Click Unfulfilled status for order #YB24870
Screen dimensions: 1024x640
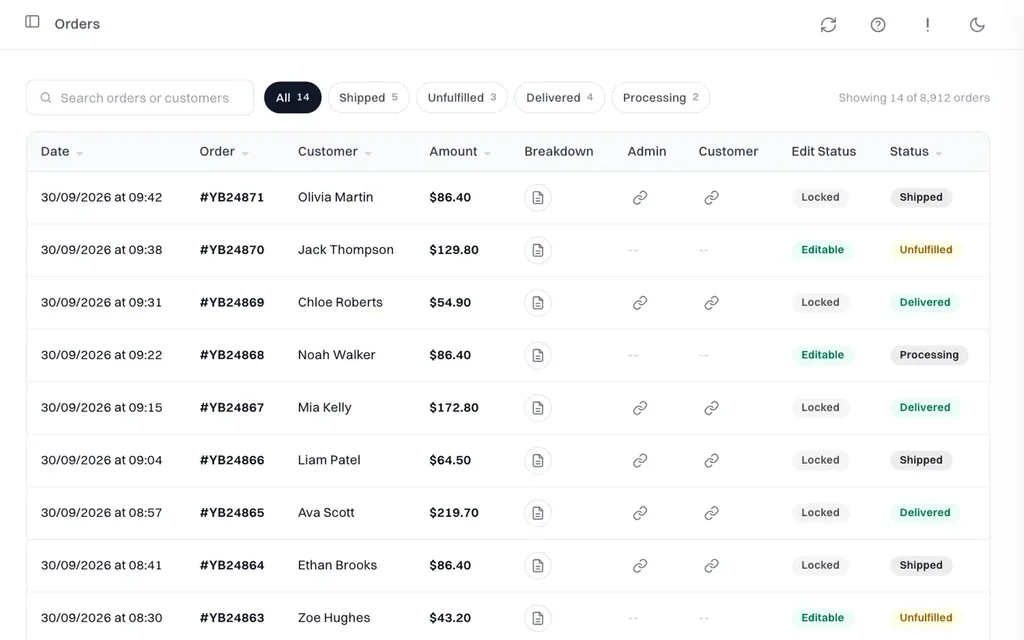pos(925,249)
